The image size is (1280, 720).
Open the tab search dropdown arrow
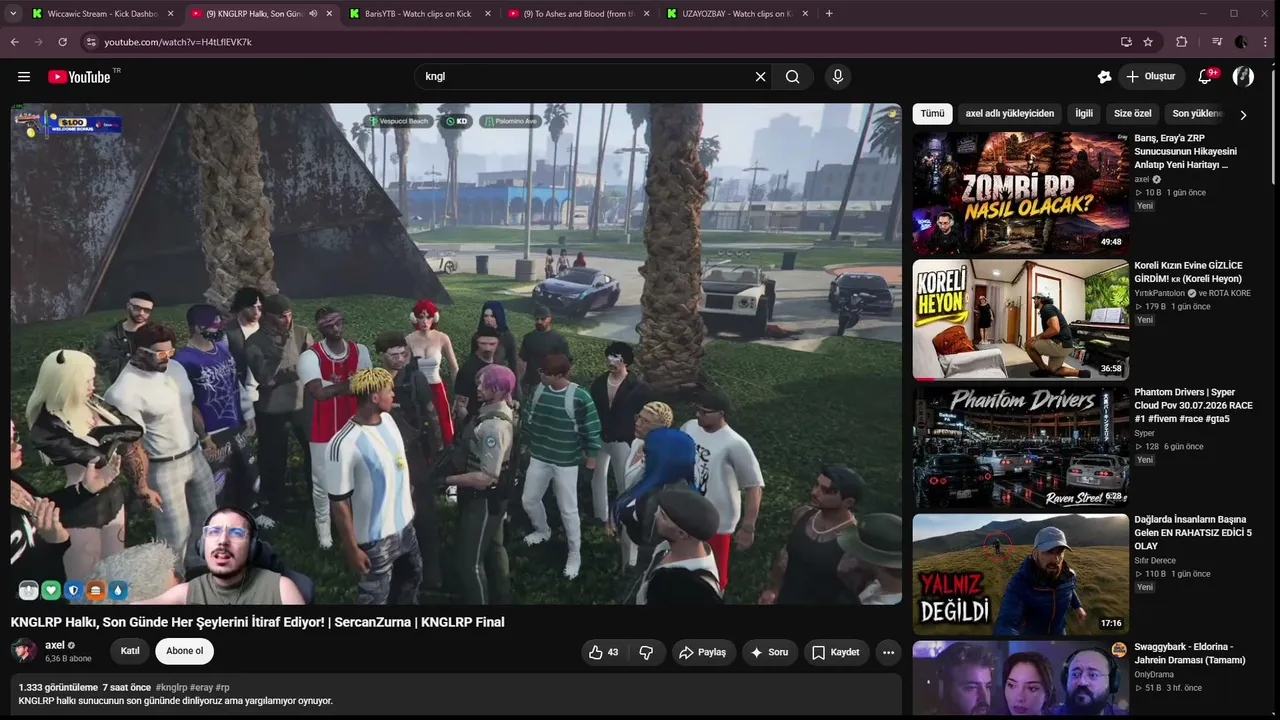[14, 14]
